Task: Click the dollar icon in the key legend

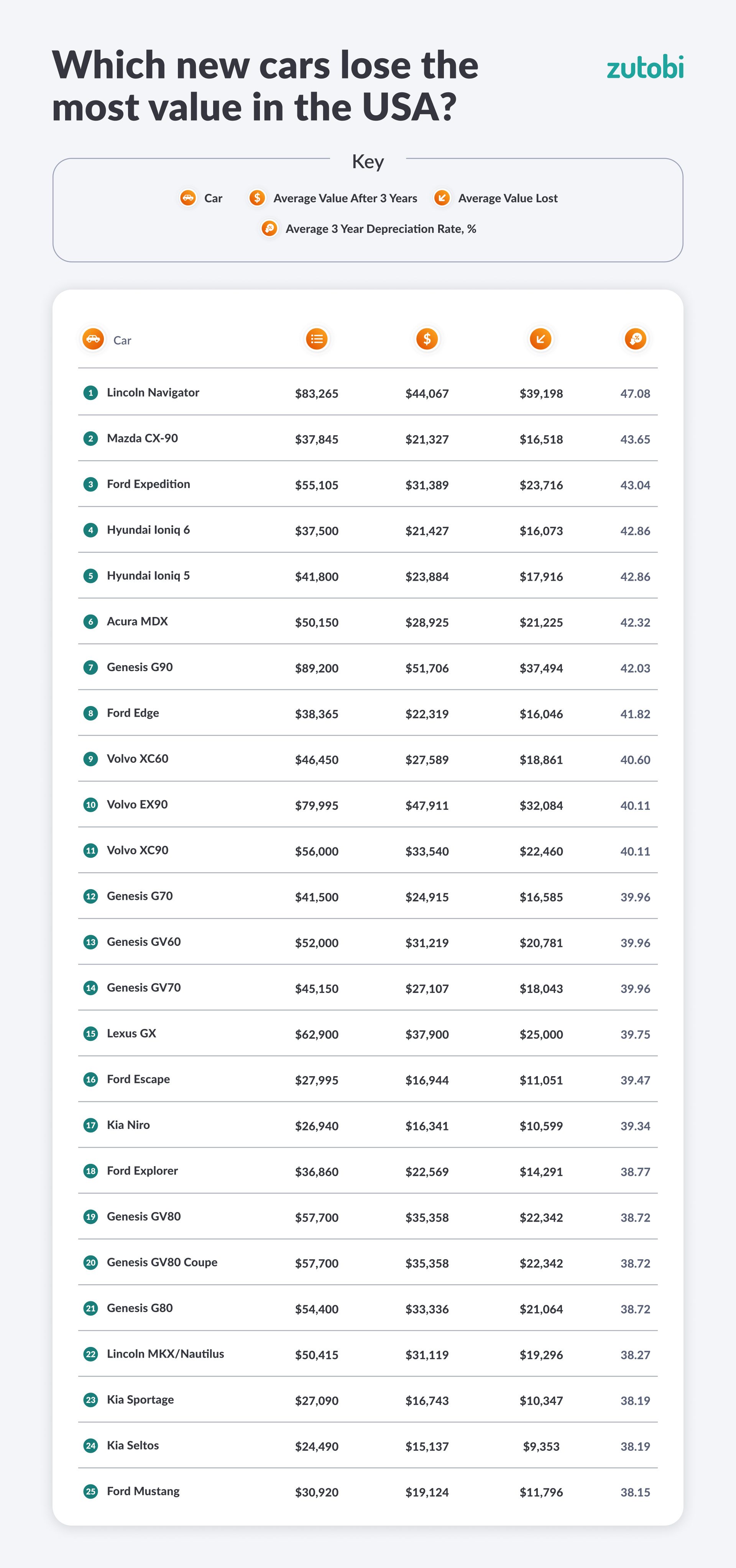Action: pyautogui.click(x=257, y=198)
